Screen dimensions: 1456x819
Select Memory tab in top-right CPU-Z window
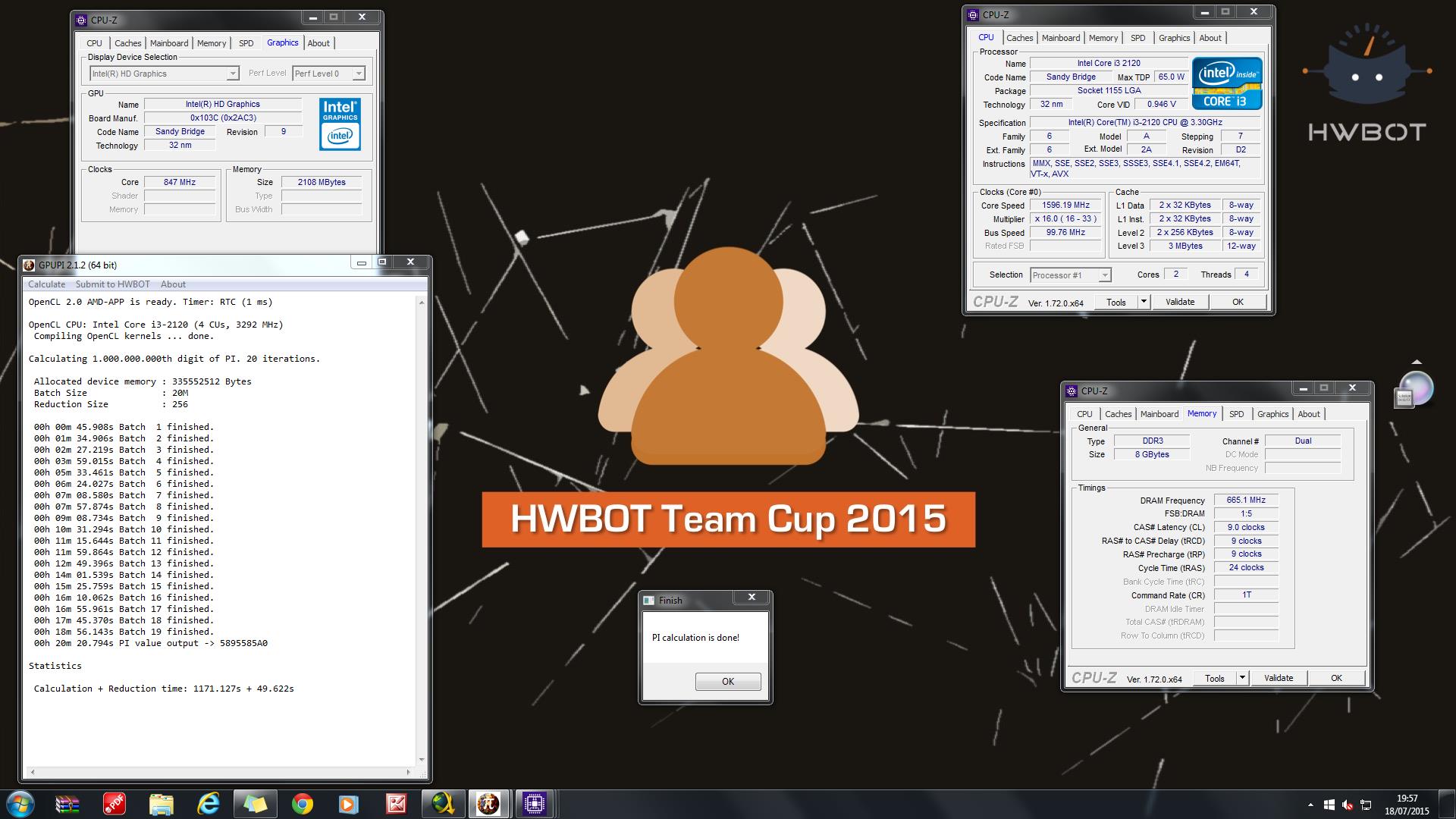pos(1103,38)
